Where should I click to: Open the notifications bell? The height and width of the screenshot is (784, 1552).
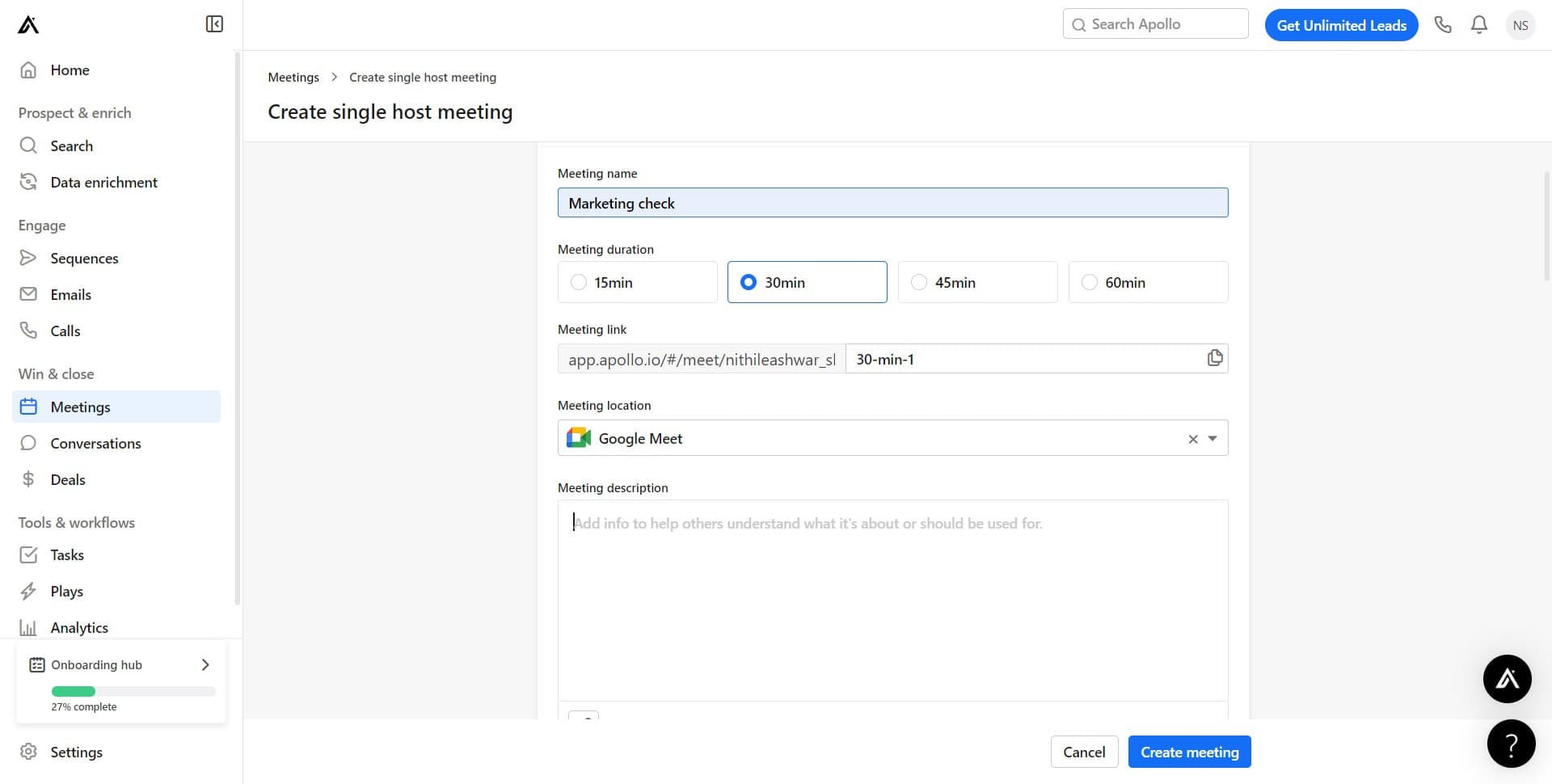point(1479,25)
